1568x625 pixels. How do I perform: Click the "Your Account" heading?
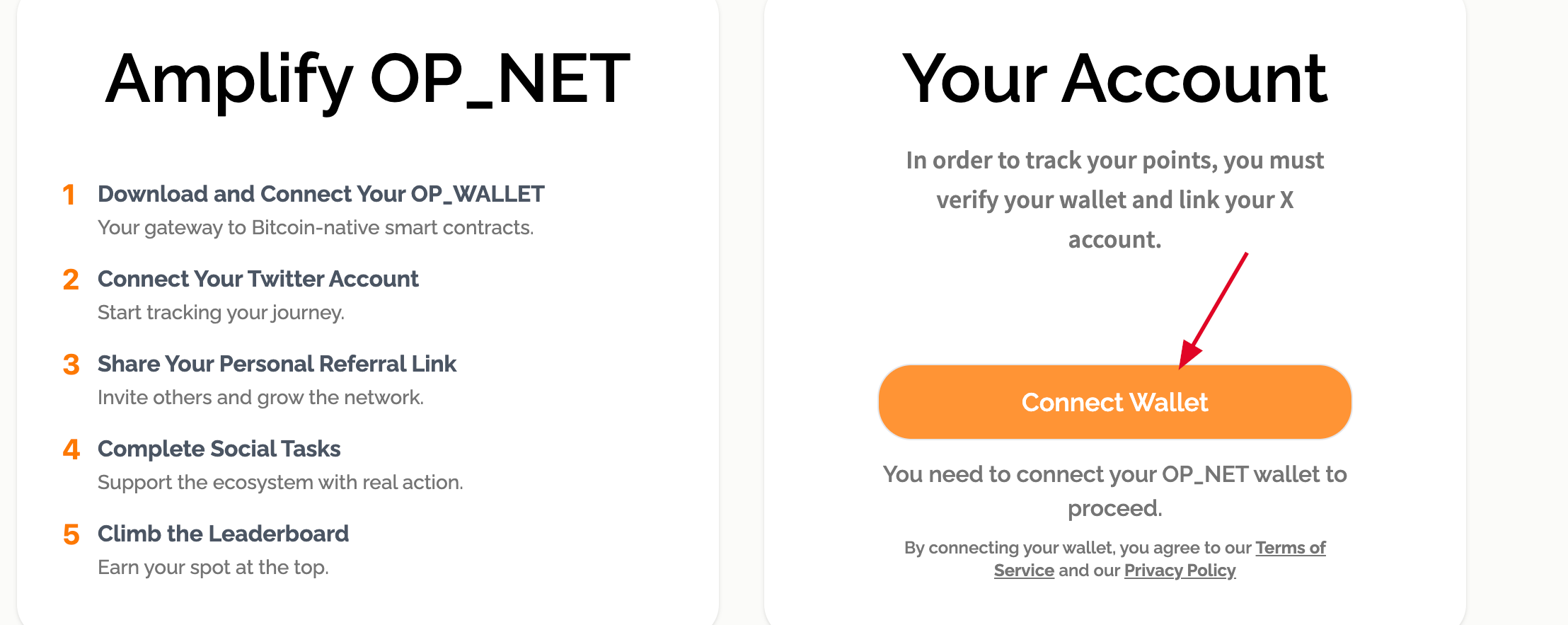[1114, 79]
